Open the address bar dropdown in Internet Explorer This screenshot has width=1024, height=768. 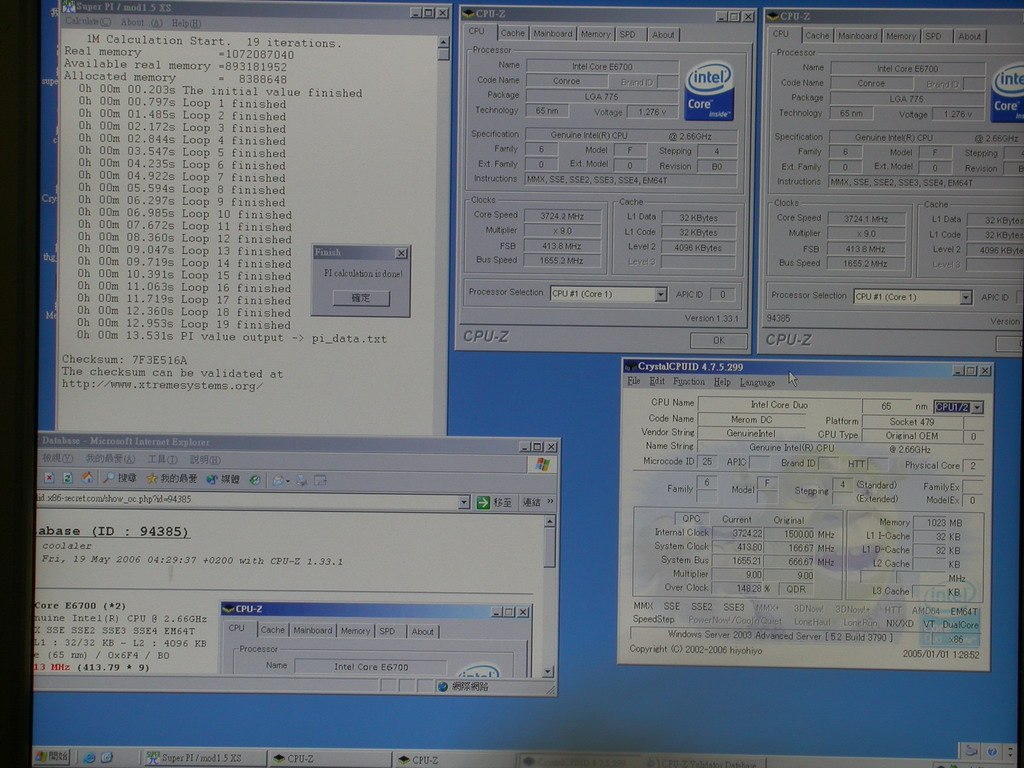click(x=464, y=502)
